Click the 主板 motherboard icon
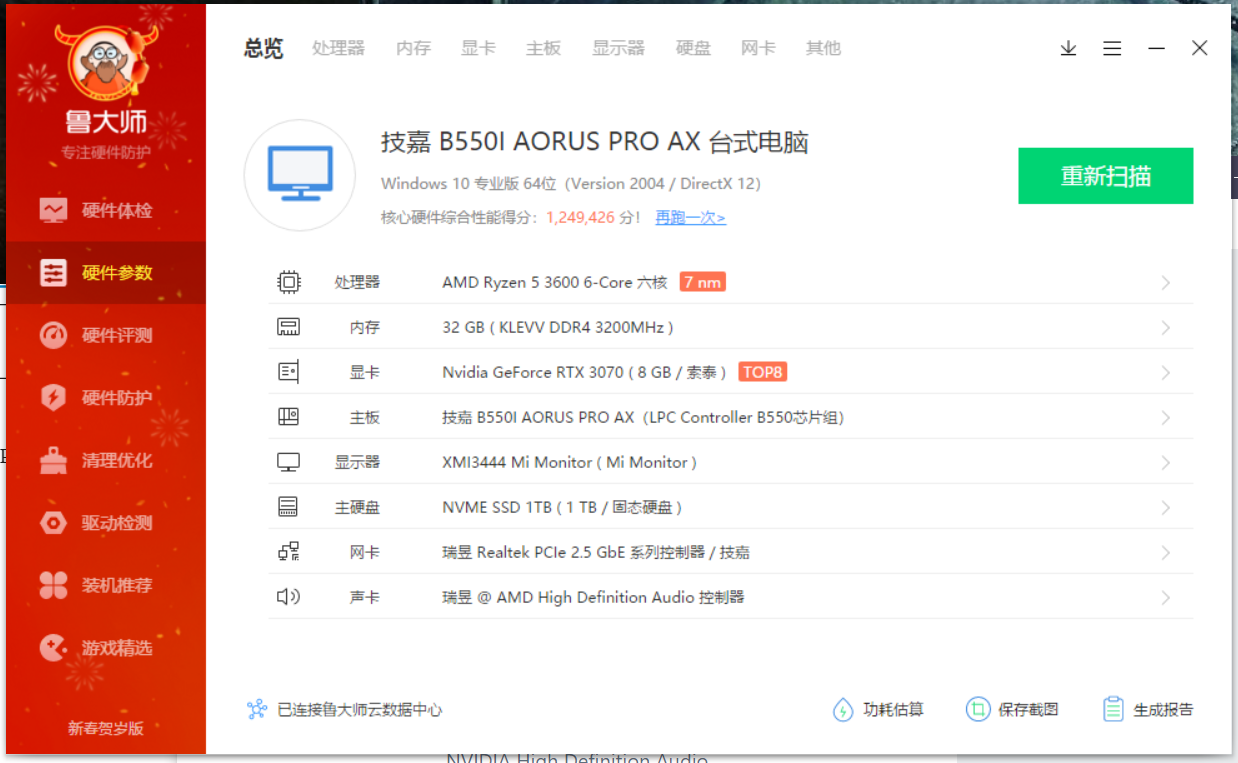The width and height of the screenshot is (1238, 763). coord(288,417)
